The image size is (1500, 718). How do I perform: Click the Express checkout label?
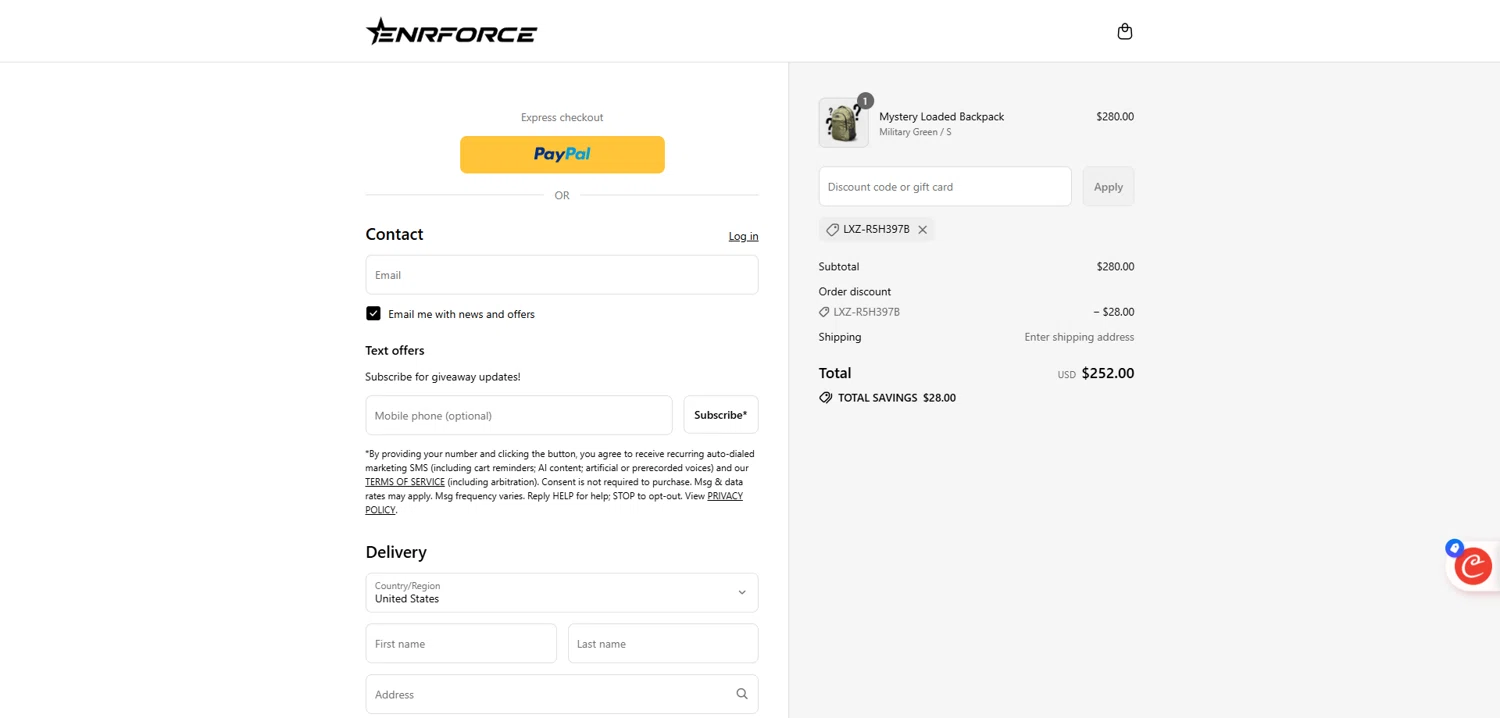(562, 118)
